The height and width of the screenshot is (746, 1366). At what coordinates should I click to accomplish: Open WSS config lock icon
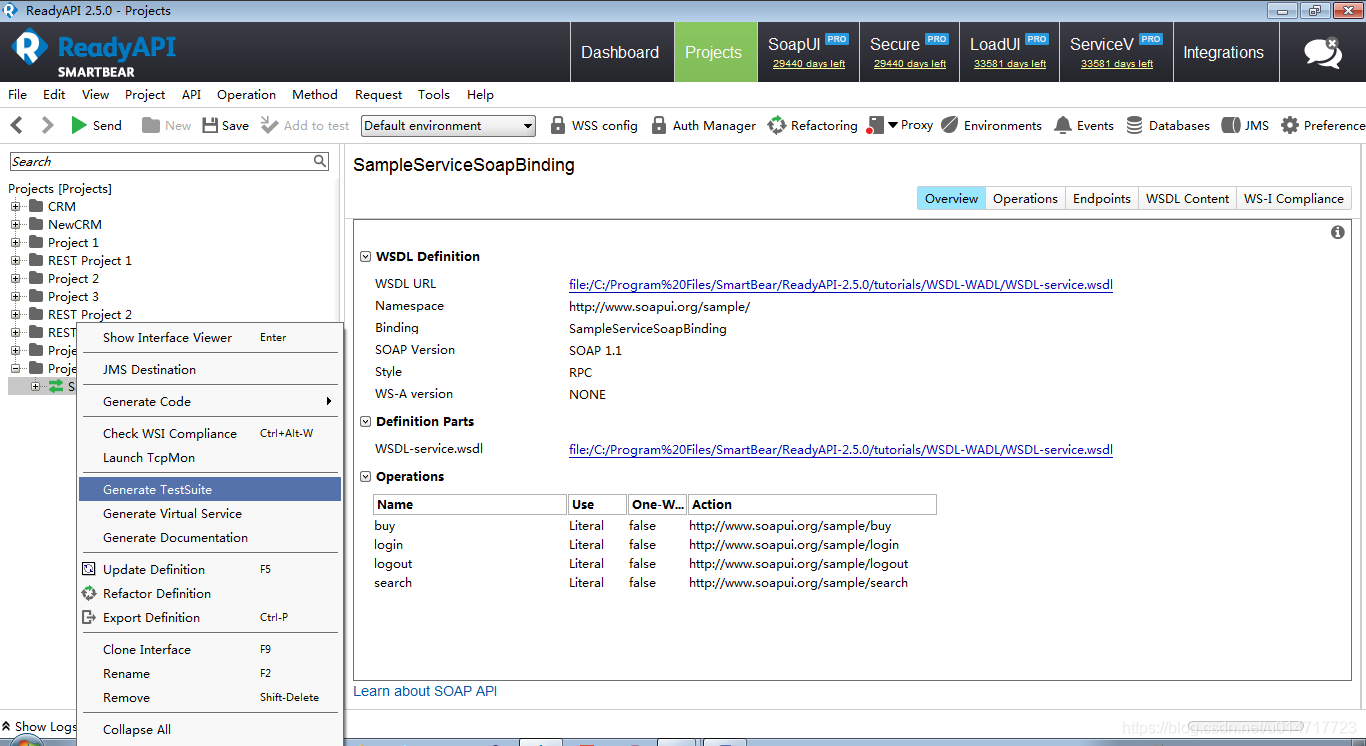tap(558, 125)
